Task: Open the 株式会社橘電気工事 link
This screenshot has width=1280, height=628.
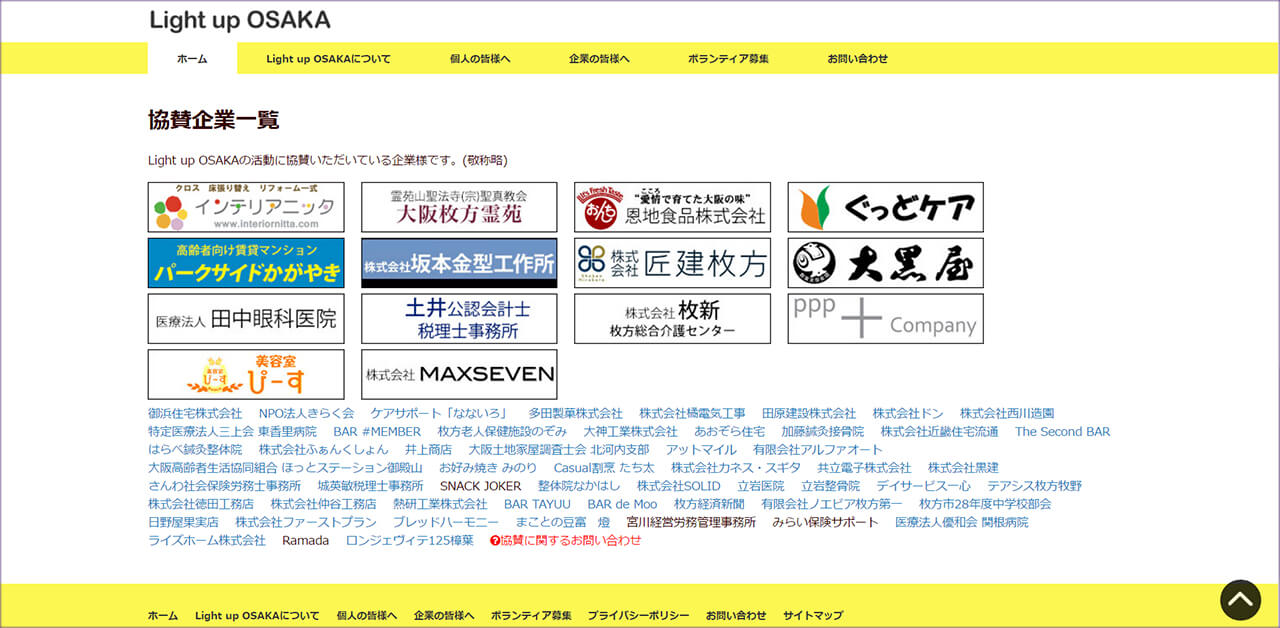Action: [x=692, y=413]
